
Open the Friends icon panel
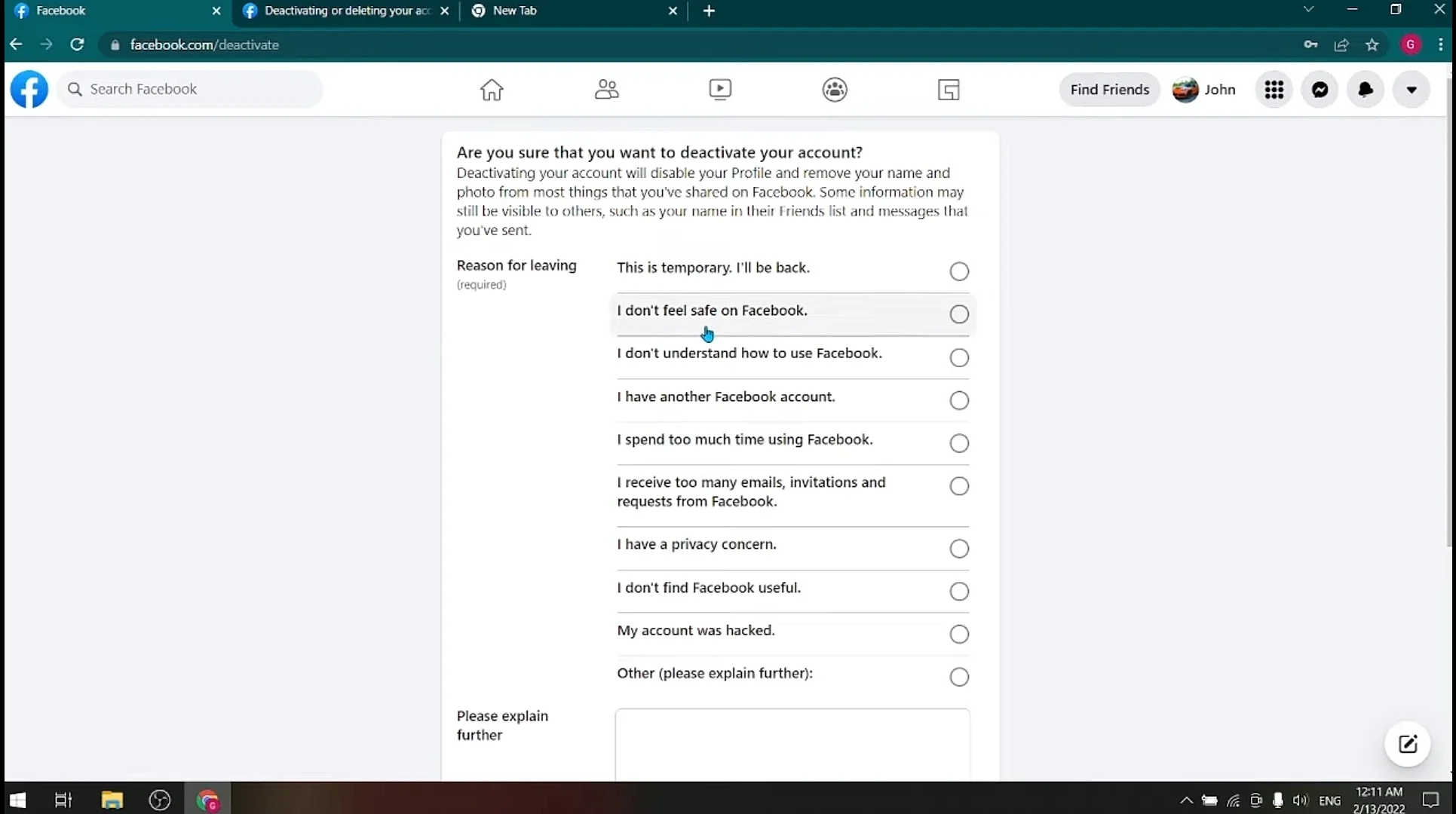tap(605, 89)
